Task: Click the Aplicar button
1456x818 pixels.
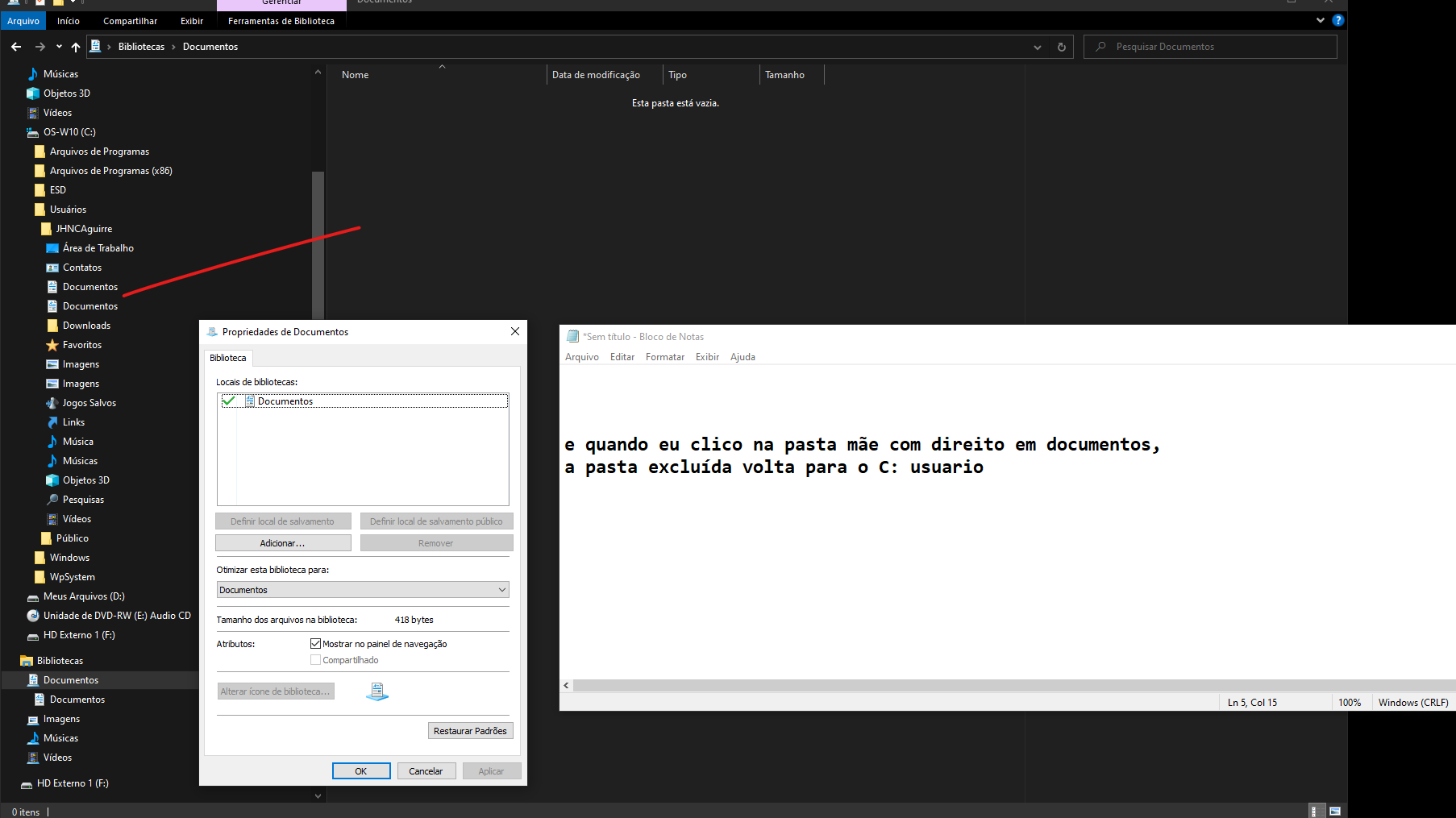Action: tap(492, 771)
